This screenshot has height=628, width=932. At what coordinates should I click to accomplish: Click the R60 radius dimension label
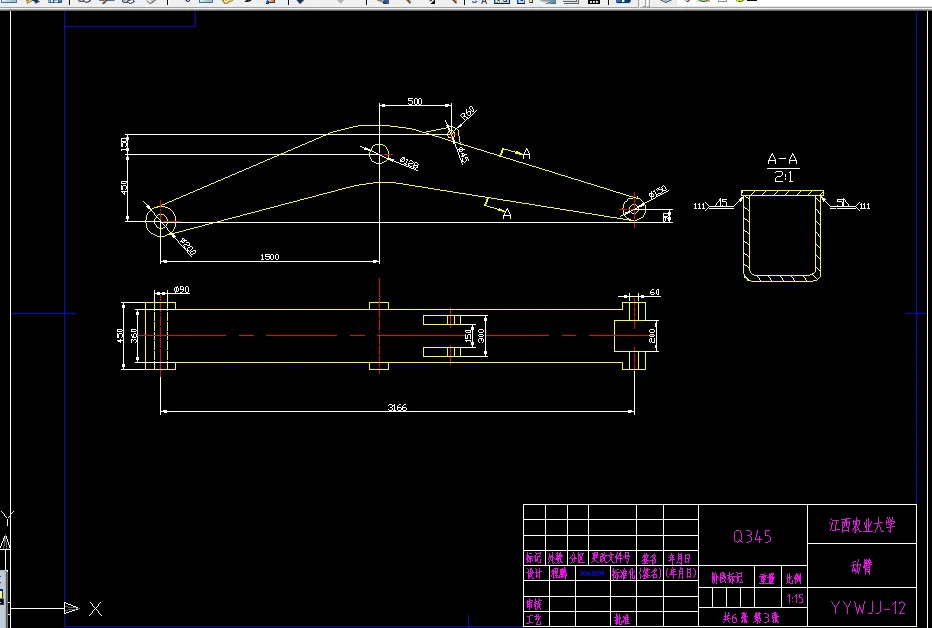(469, 113)
